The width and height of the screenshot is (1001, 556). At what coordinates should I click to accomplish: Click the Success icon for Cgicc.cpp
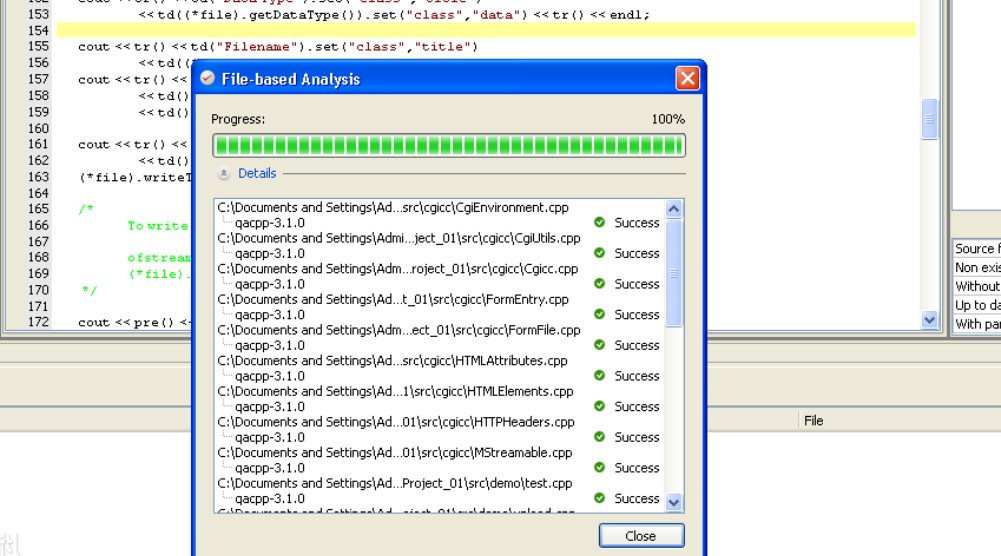(x=600, y=284)
